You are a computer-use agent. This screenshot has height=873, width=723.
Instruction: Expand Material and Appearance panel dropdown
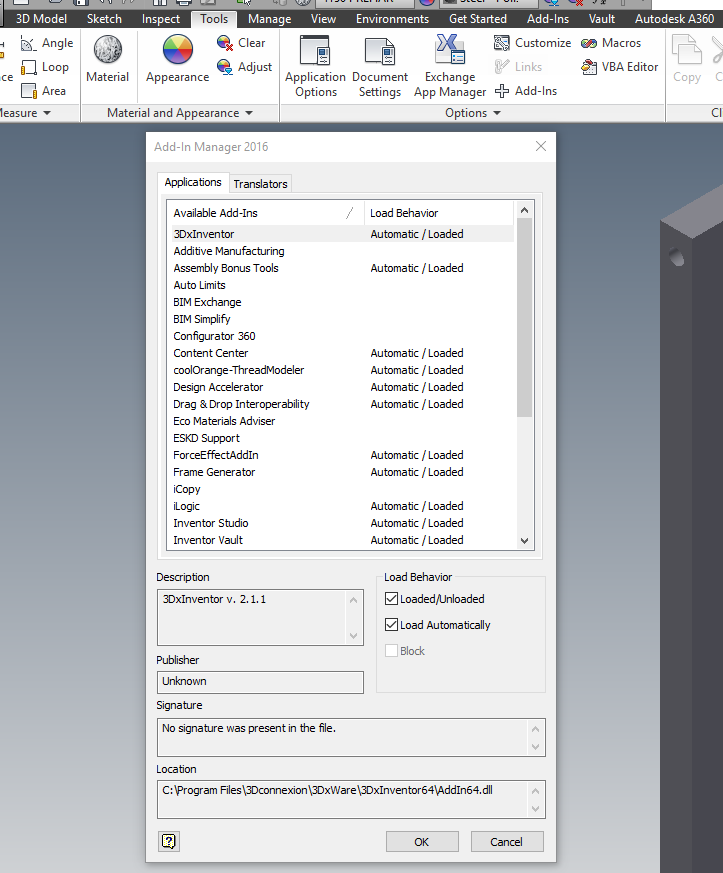249,113
